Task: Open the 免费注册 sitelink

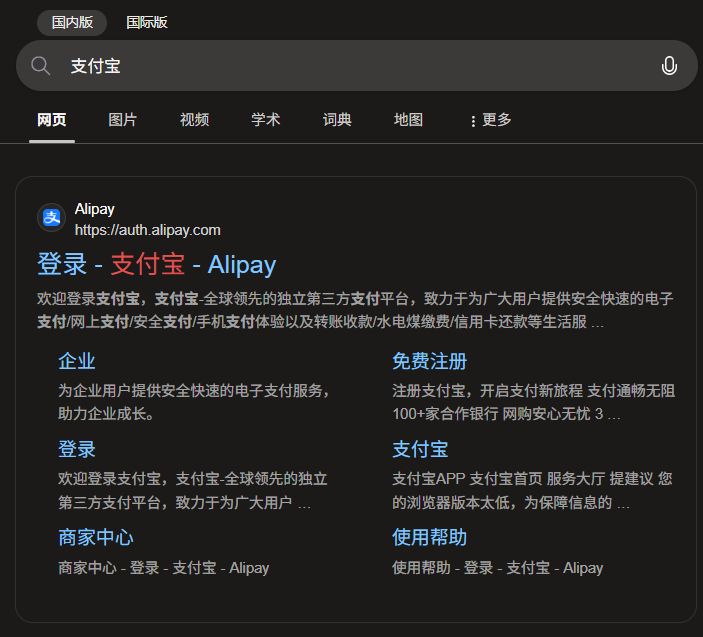Action: click(430, 361)
